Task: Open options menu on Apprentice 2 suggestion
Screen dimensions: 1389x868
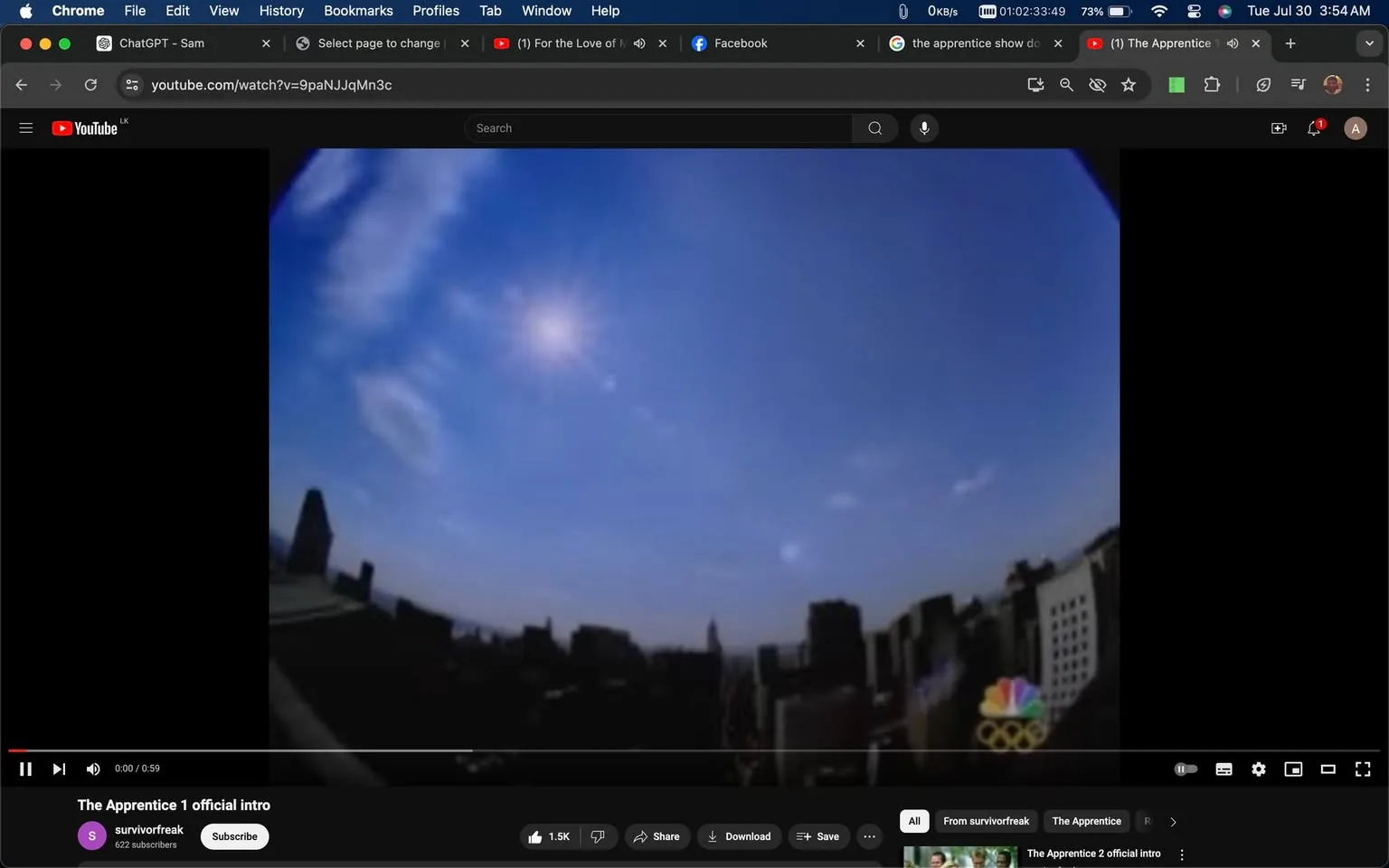Action: coord(1181,854)
